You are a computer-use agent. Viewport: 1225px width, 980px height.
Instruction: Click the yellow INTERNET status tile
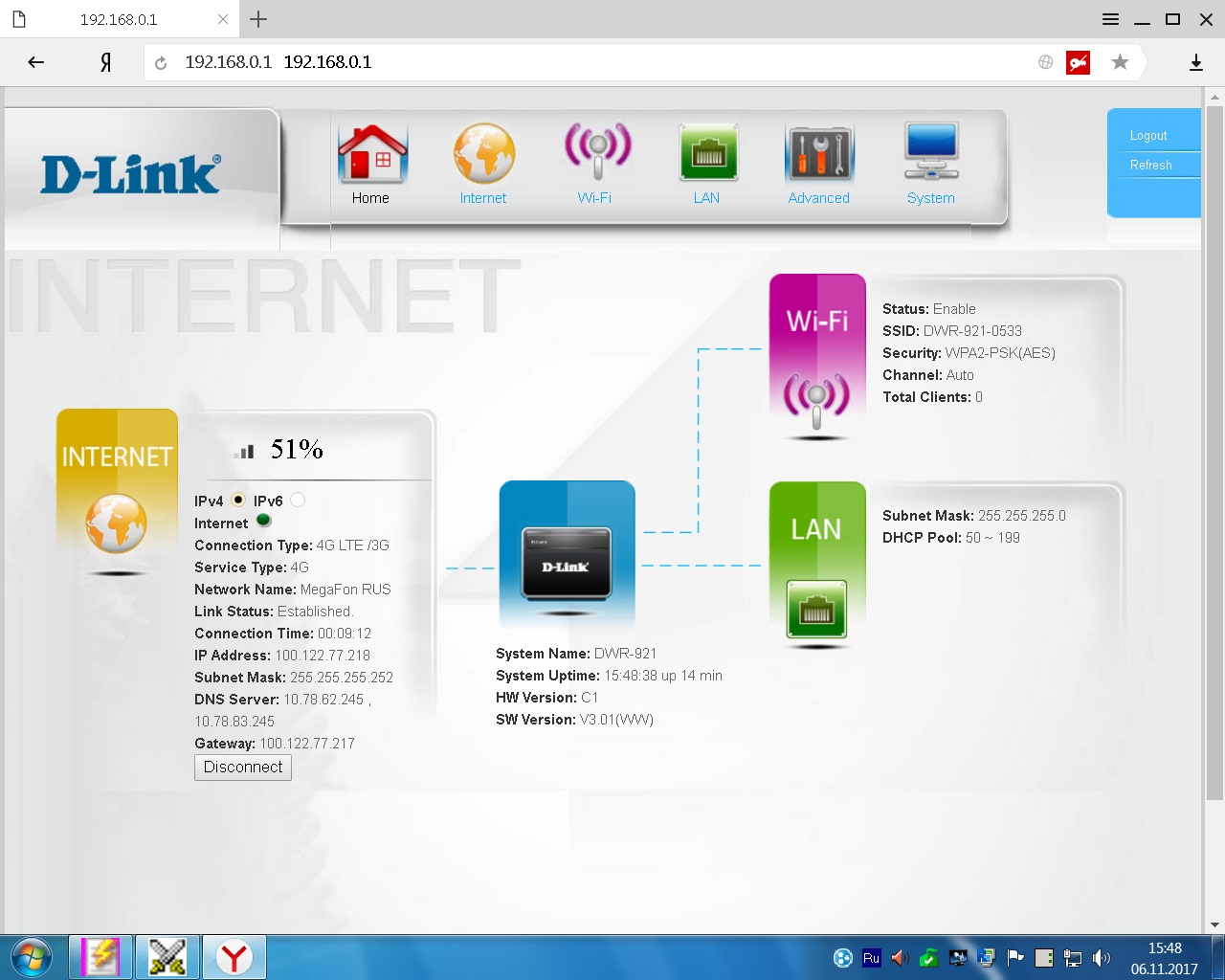(x=117, y=492)
